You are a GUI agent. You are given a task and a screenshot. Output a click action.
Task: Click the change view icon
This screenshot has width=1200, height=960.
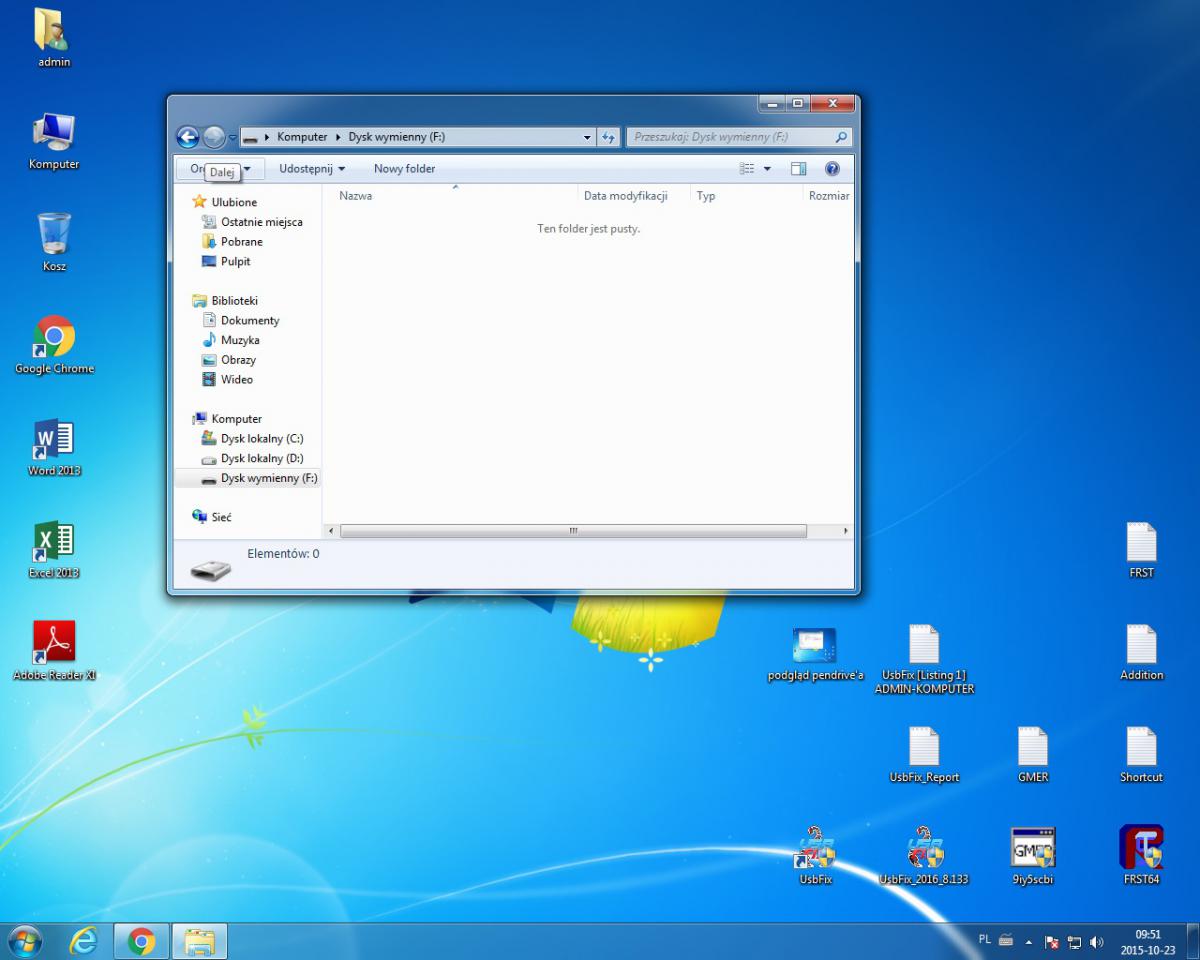point(747,169)
